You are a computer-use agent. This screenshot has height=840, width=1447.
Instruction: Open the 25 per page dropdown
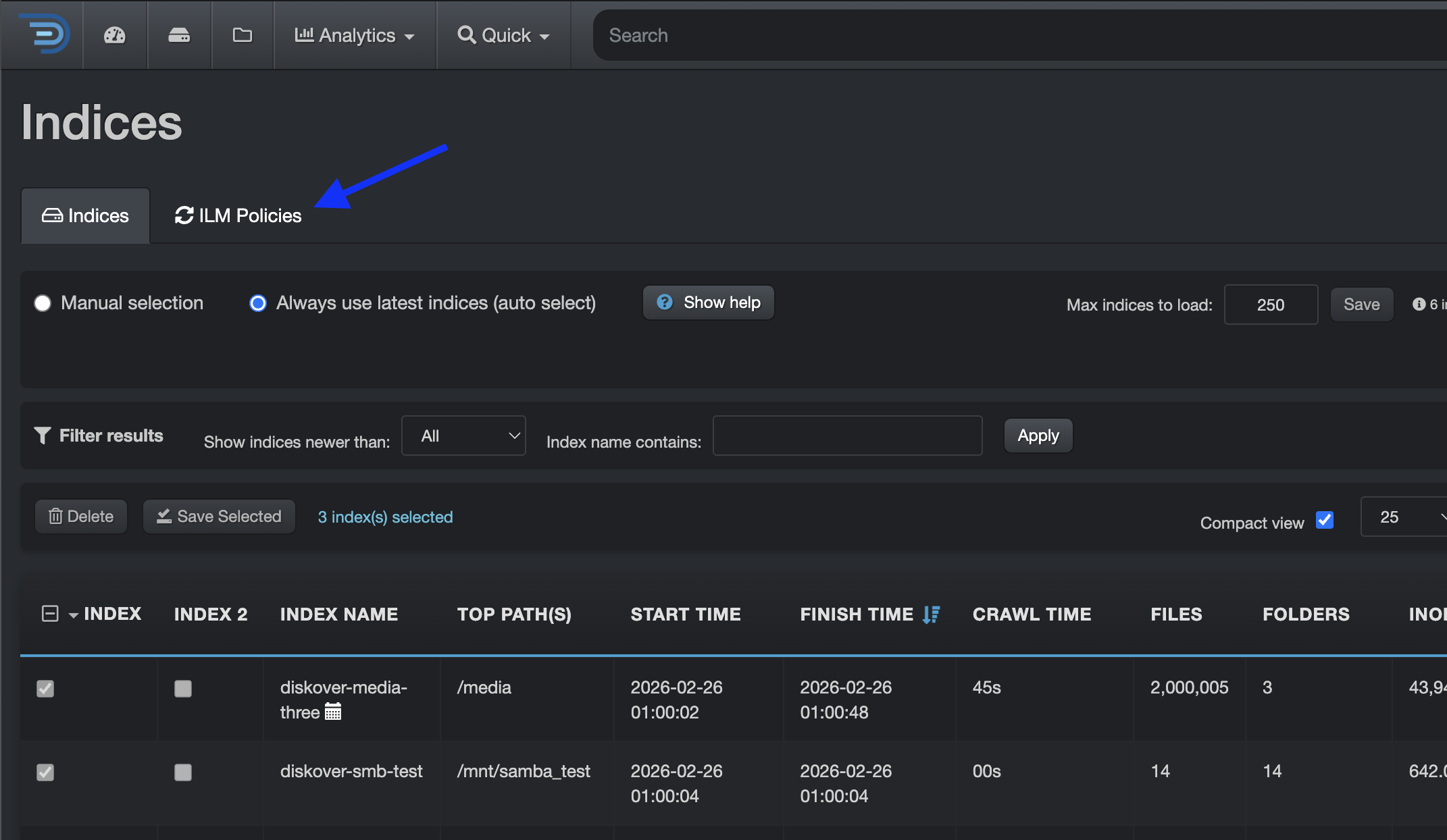[1404, 517]
